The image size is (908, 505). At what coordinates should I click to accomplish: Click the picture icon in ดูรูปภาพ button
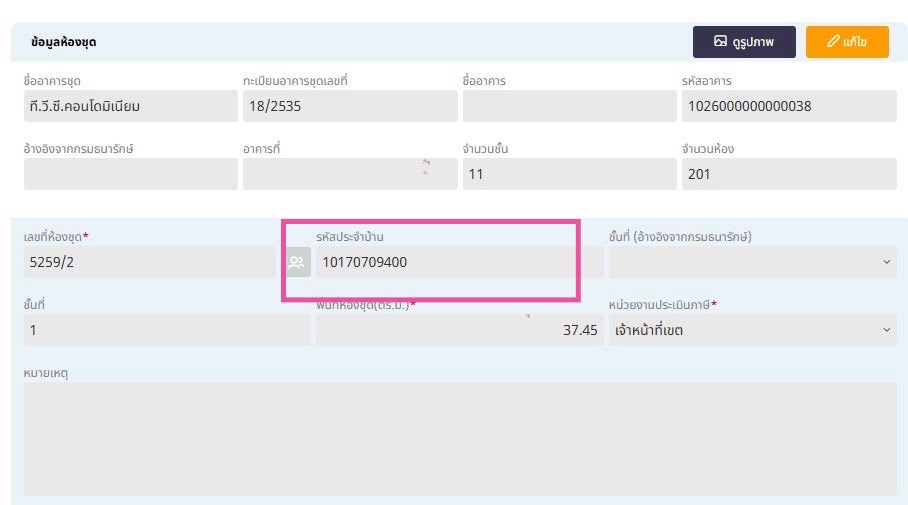click(720, 42)
